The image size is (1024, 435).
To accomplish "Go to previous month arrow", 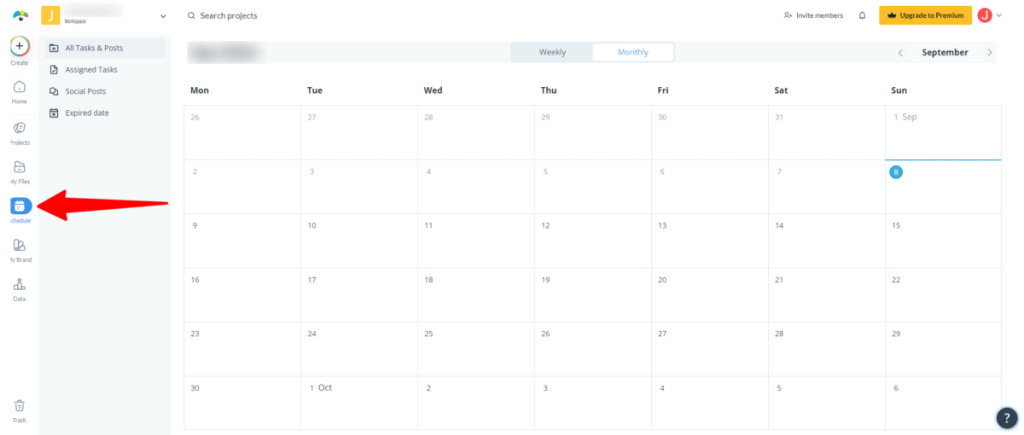I will 901,53.
